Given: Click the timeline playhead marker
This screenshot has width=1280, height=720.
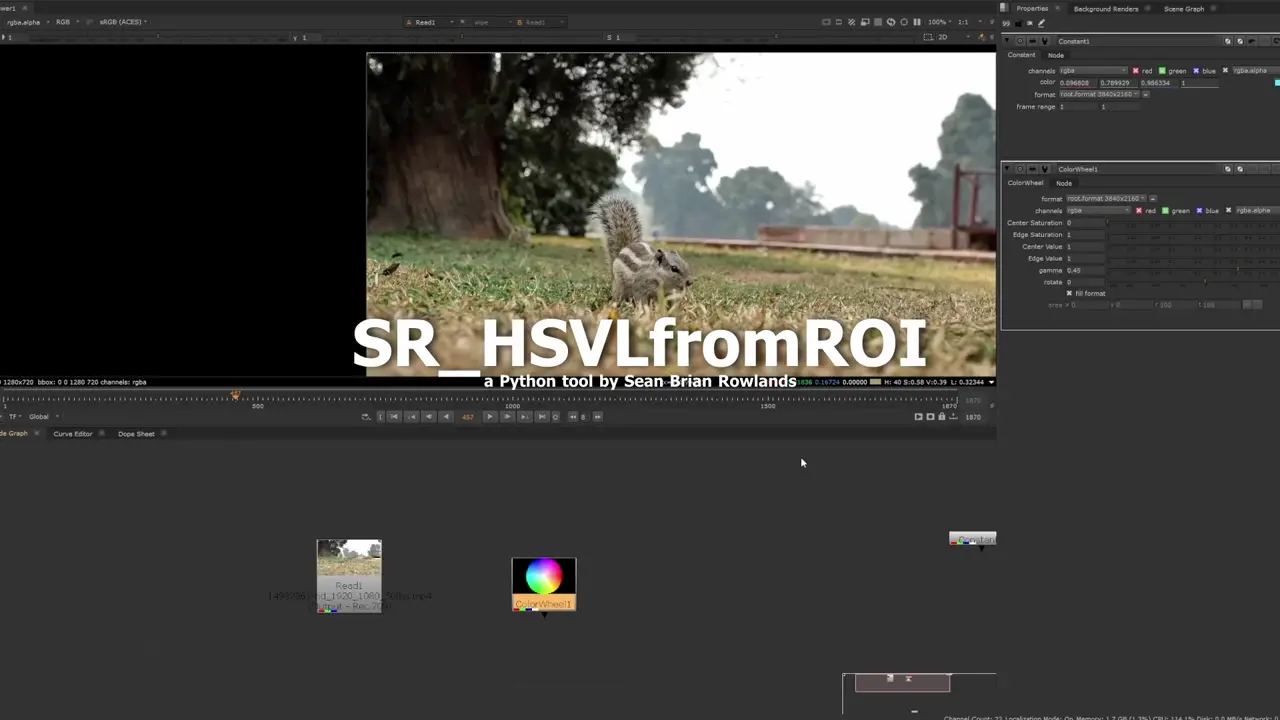Looking at the screenshot, I should click(235, 396).
